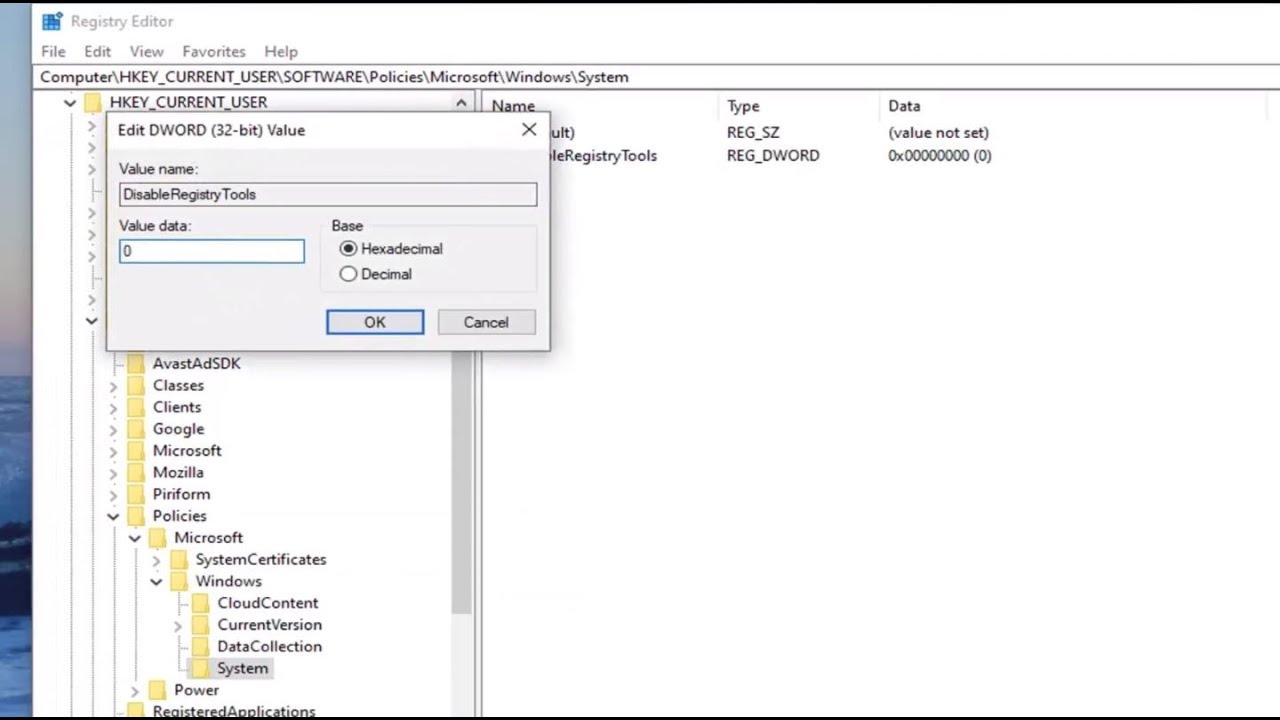Click the registry path address bar
The width and height of the screenshot is (1280, 720).
(x=658, y=77)
